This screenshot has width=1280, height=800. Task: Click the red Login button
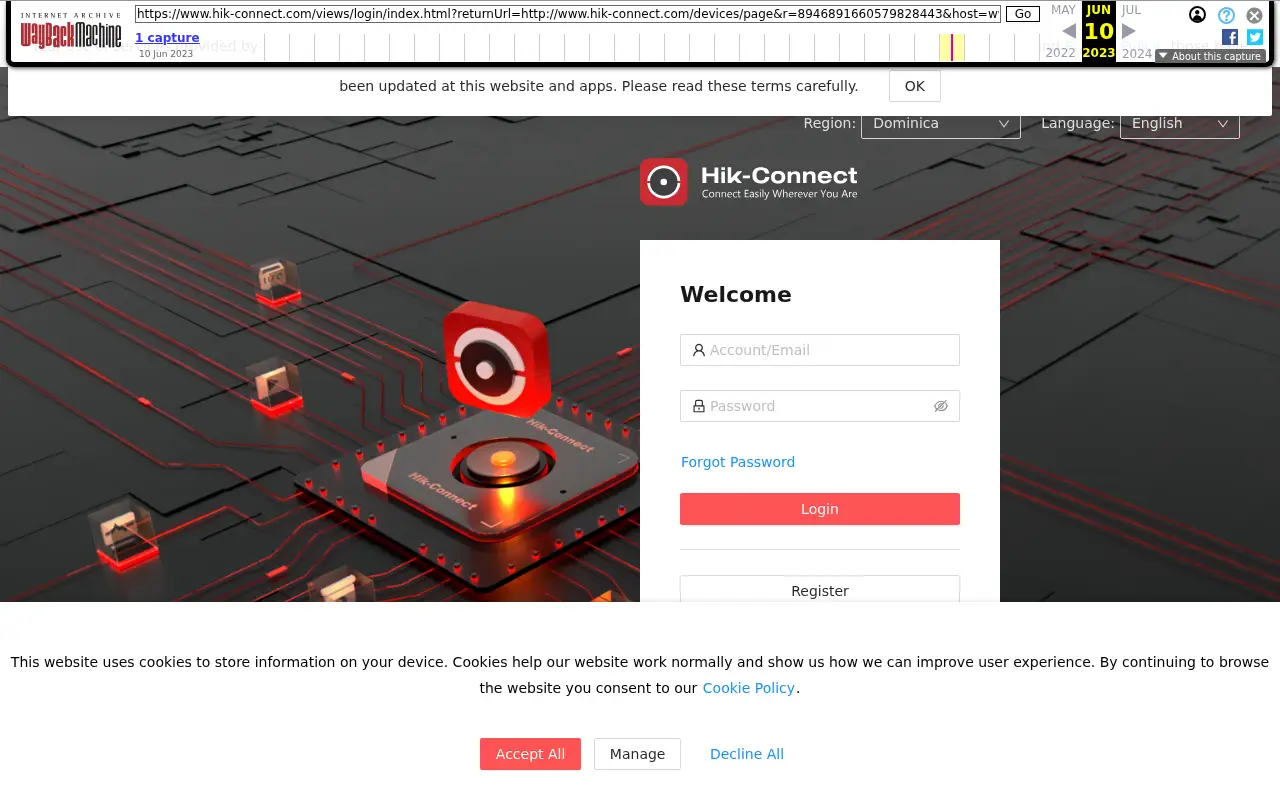(820, 509)
